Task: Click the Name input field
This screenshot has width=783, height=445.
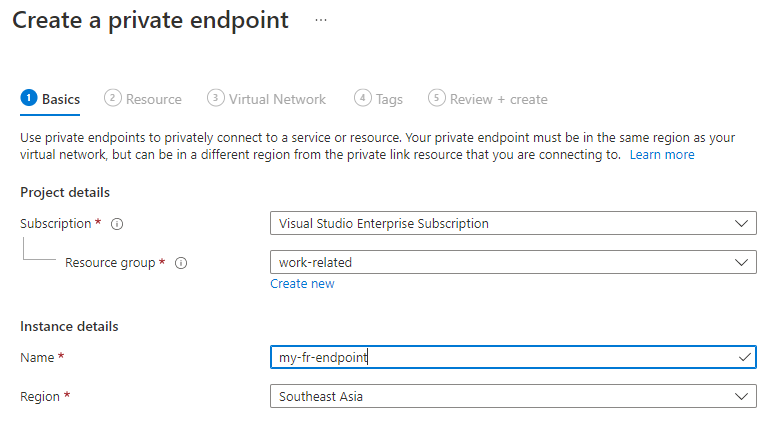Action: pyautogui.click(x=500, y=357)
